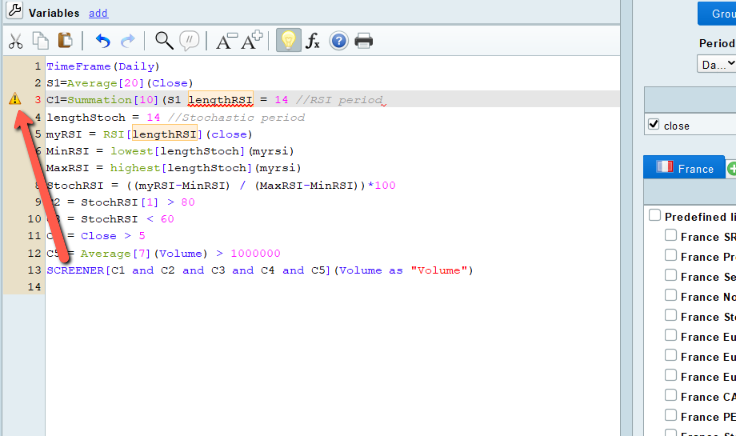Open the fx function insert dialog

tap(312, 41)
